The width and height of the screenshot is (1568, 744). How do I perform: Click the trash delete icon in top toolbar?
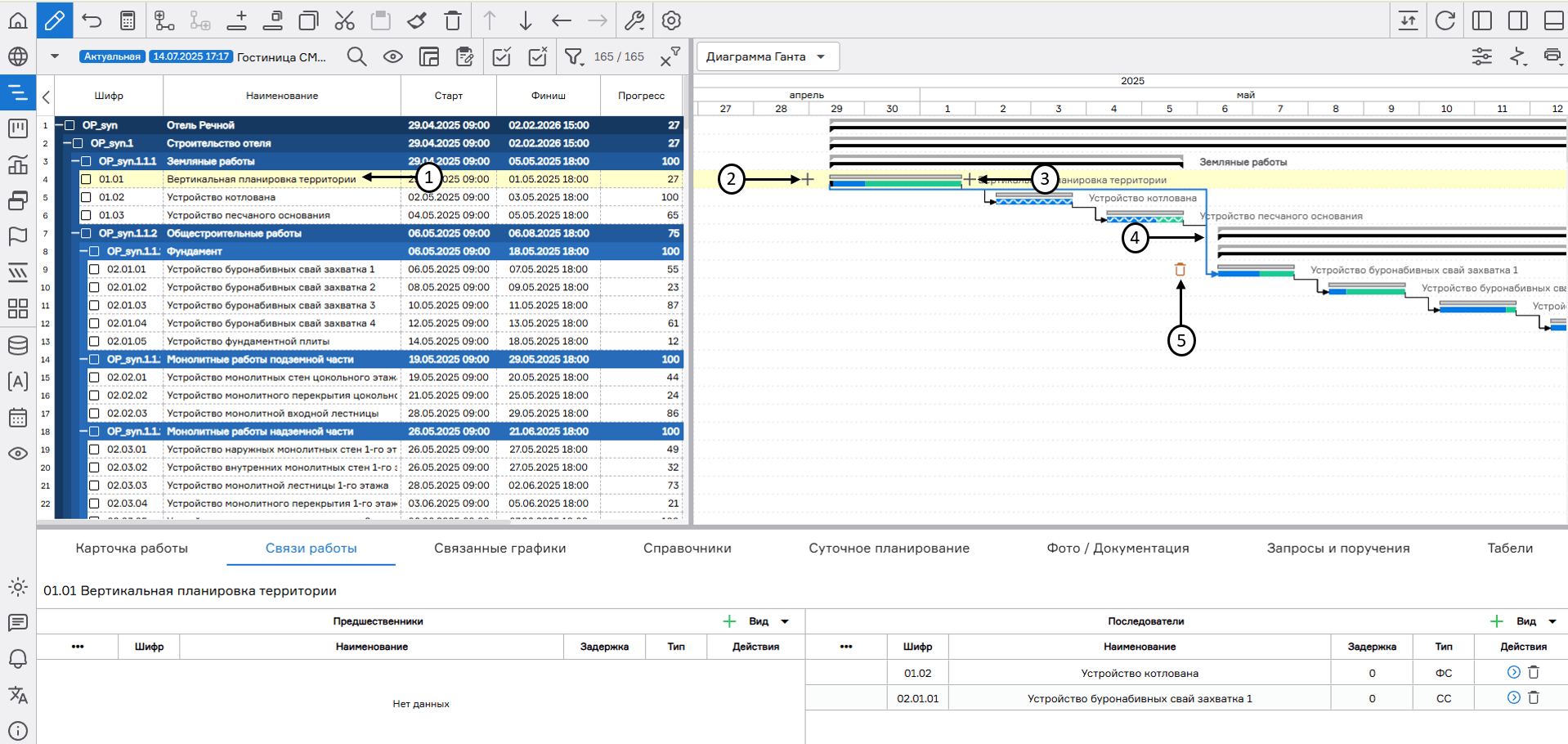point(453,20)
